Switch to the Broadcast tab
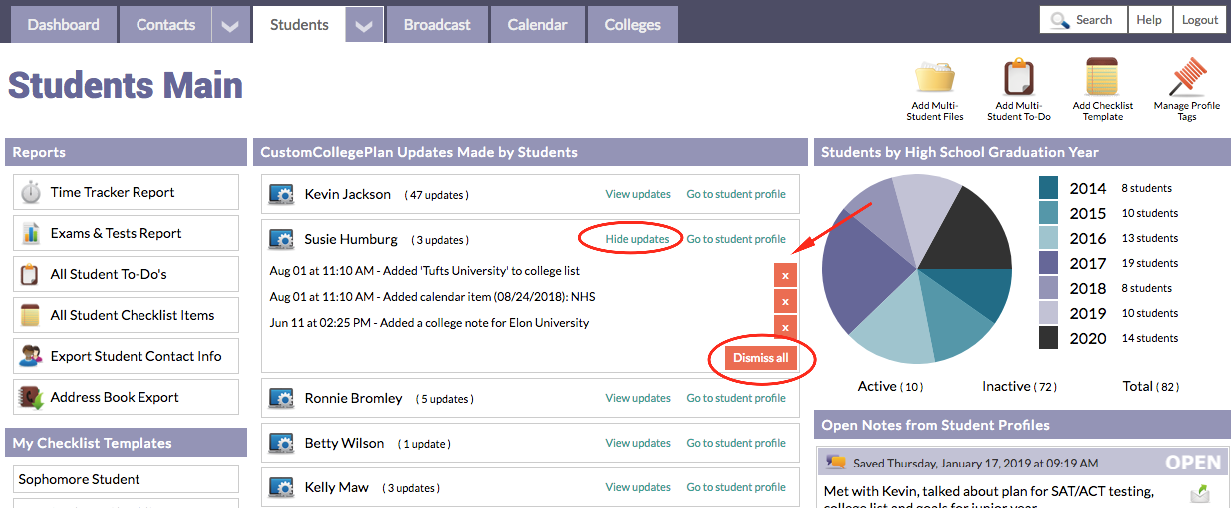The height and width of the screenshot is (508, 1231). pos(436,24)
